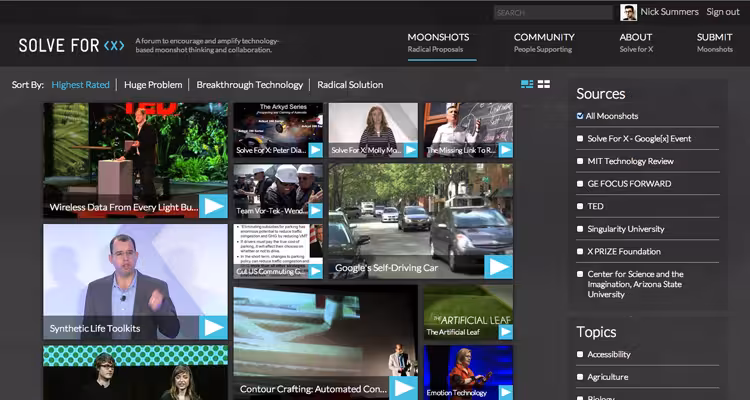Screen dimensions: 750x400
Task: Open the About nav tab
Action: 636,42
